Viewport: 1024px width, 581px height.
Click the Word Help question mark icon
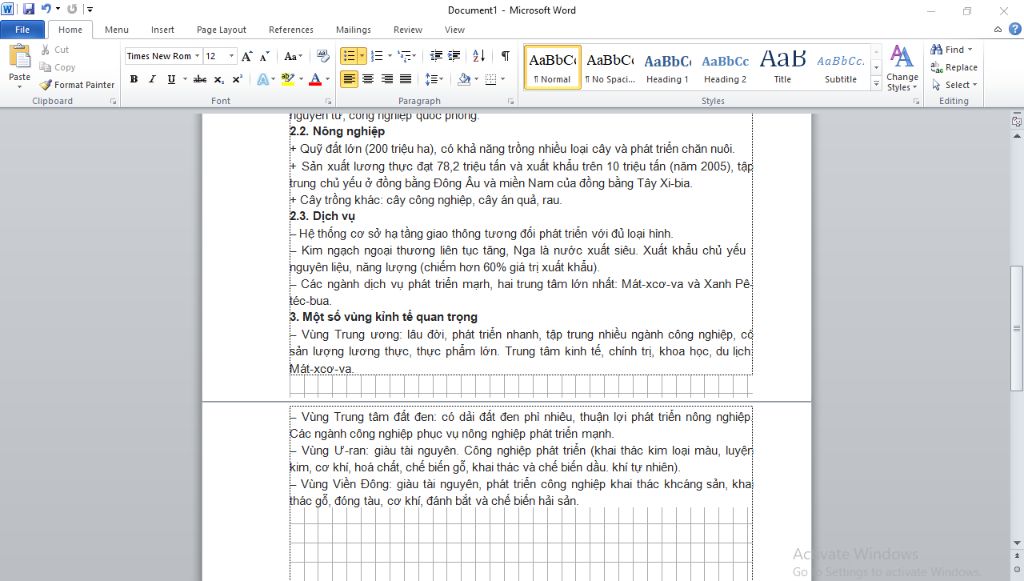tap(1015, 29)
